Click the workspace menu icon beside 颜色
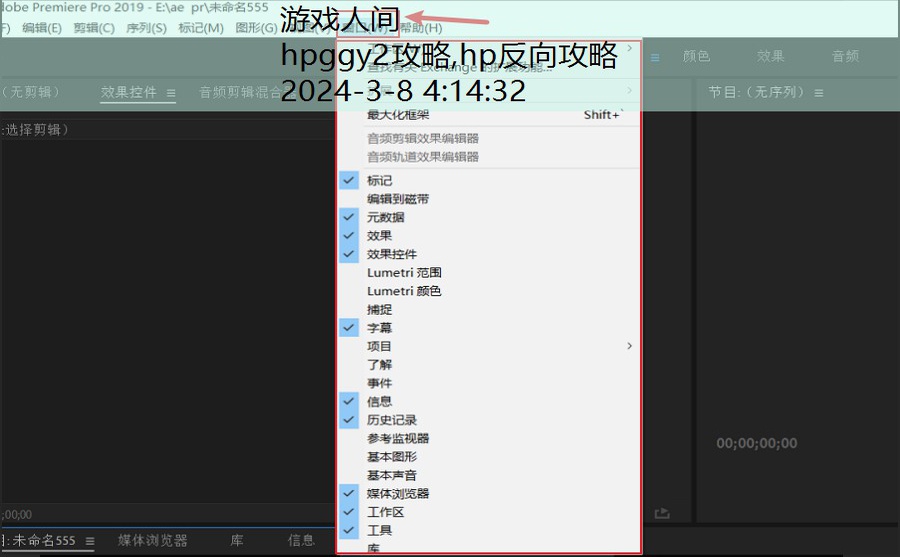900x557 pixels. pos(655,57)
